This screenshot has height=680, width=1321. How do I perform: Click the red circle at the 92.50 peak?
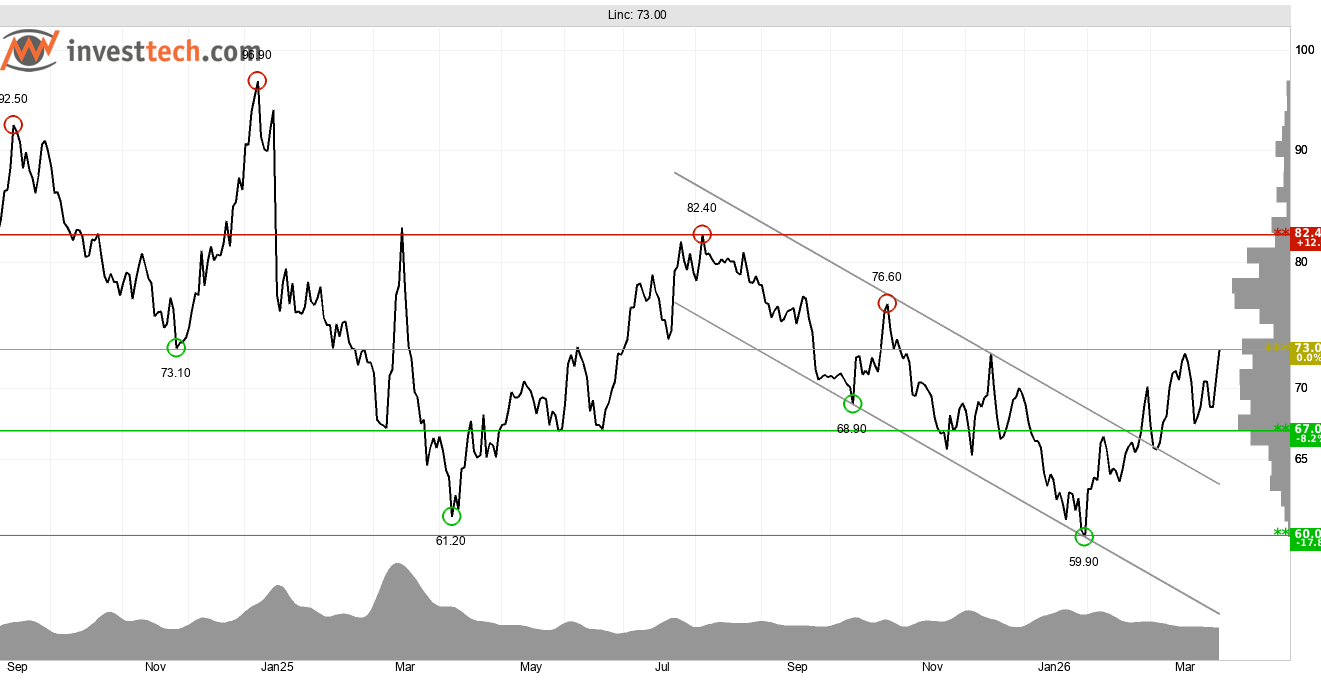tap(13, 125)
